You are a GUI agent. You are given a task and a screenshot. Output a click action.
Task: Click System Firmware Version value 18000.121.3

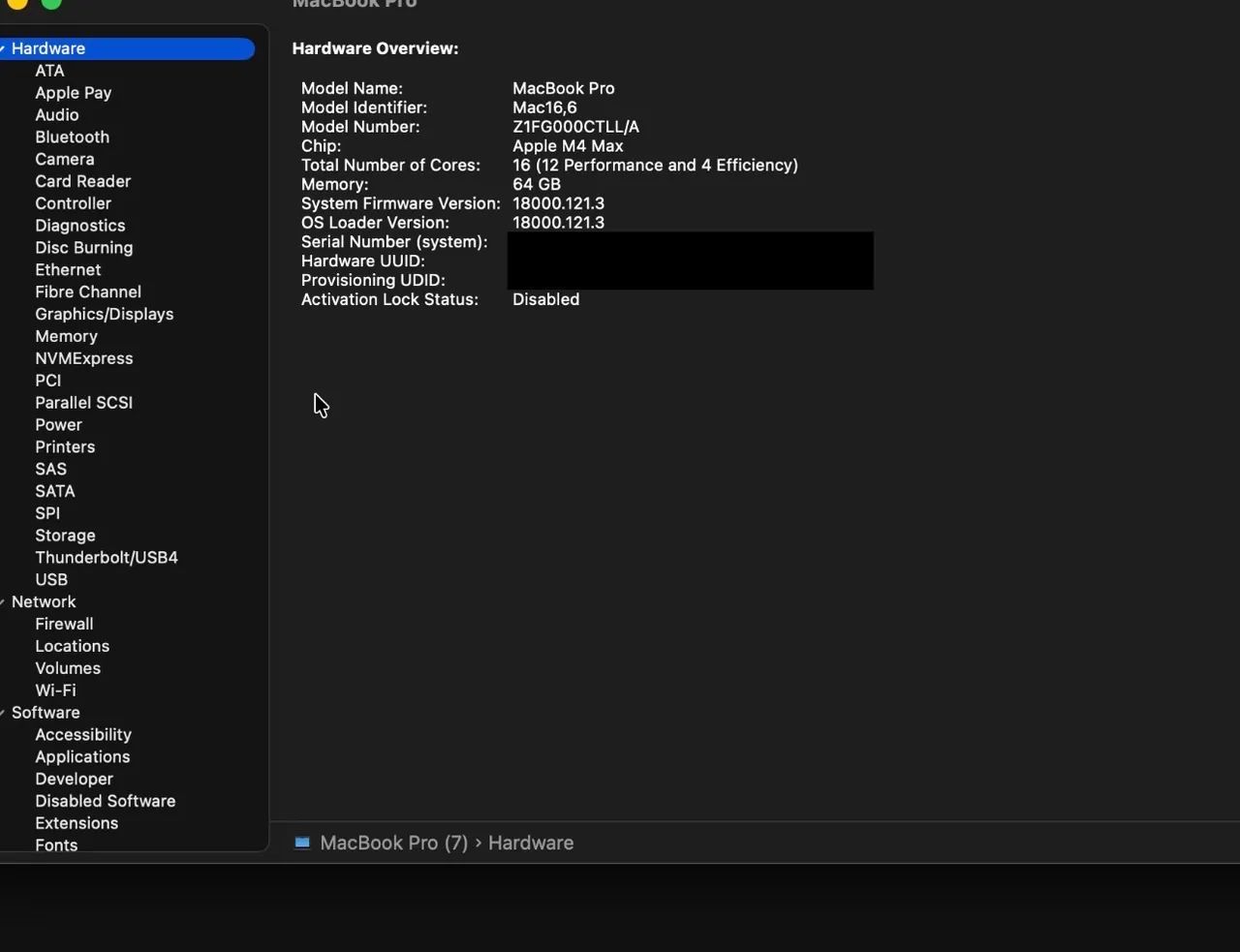pyautogui.click(x=558, y=203)
